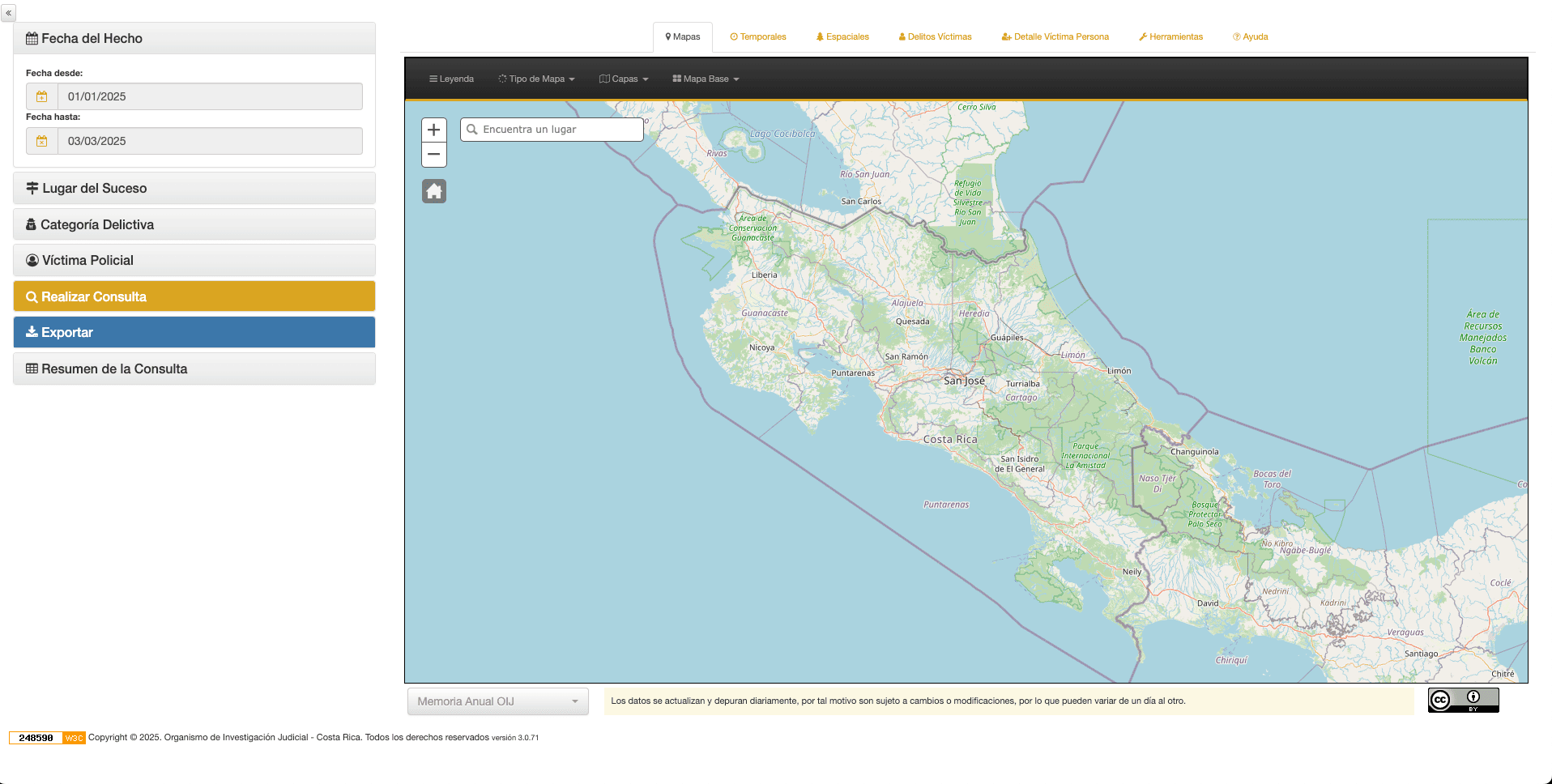Click the map zoom in button

tap(434, 130)
